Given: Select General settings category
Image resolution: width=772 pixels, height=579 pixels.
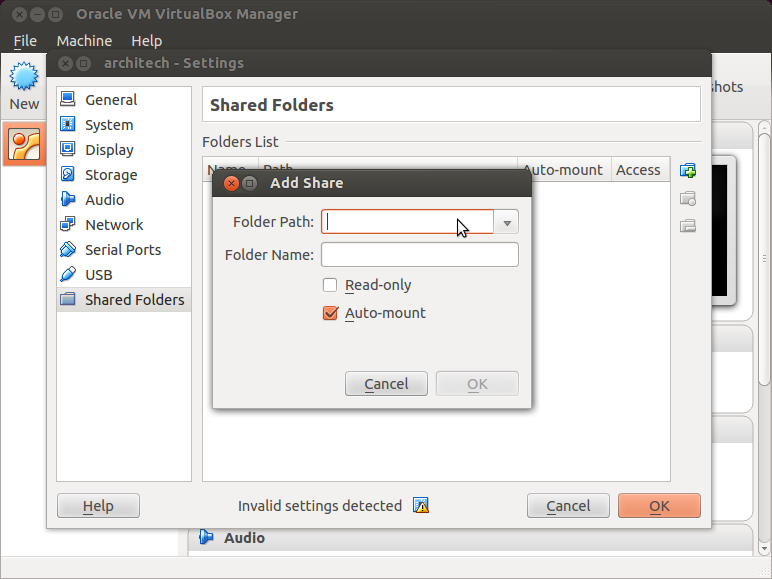Looking at the screenshot, I should [124, 99].
